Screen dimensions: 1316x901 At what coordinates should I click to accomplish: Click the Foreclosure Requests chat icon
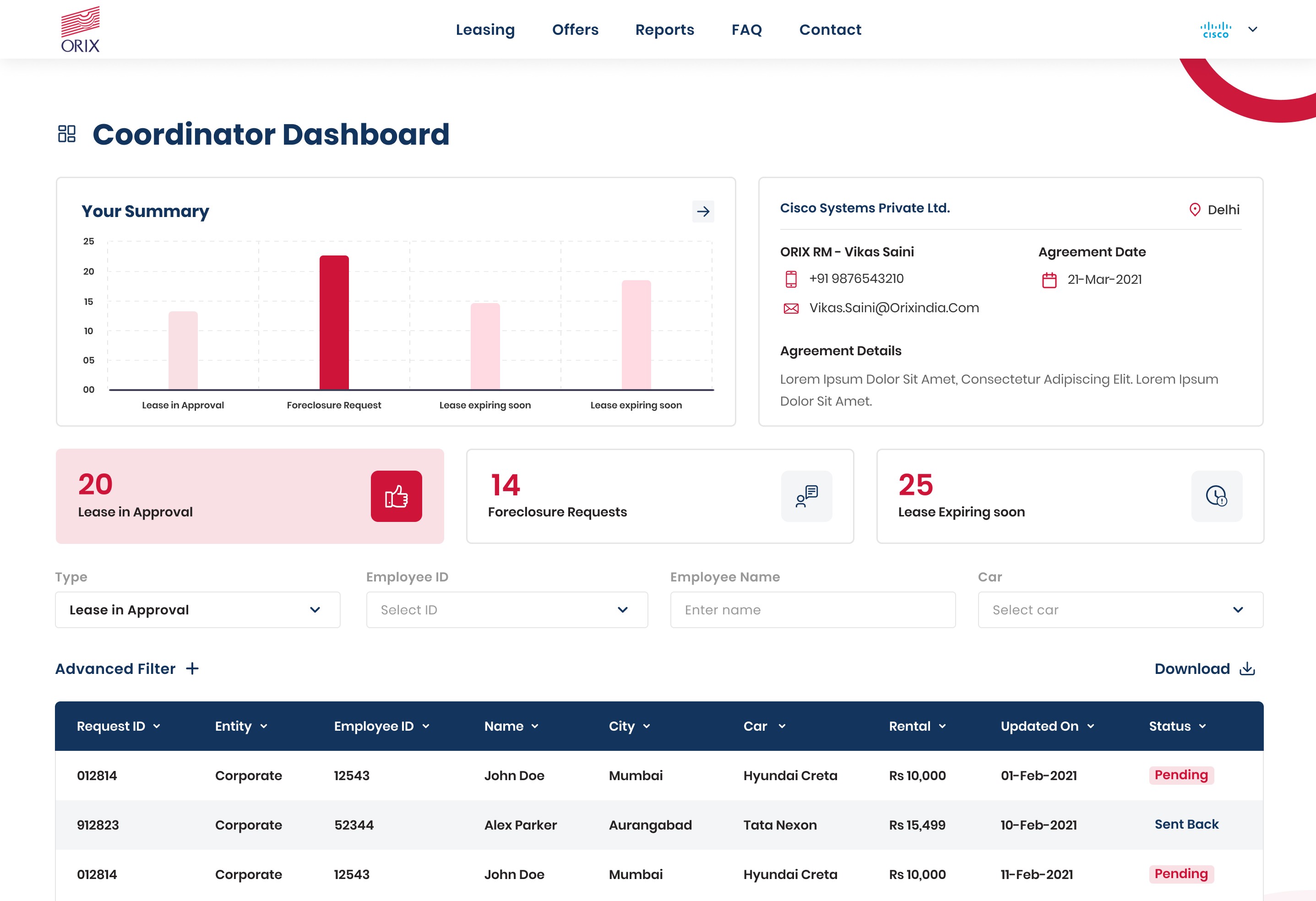tap(806, 496)
